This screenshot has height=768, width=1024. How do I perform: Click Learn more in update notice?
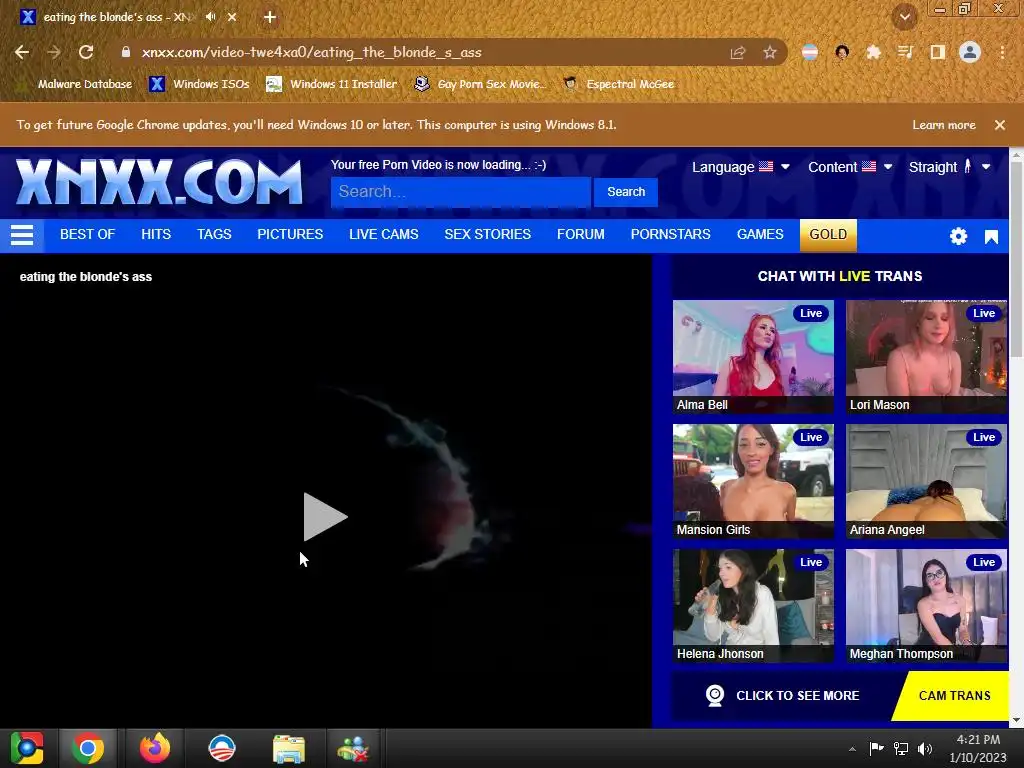(944, 125)
